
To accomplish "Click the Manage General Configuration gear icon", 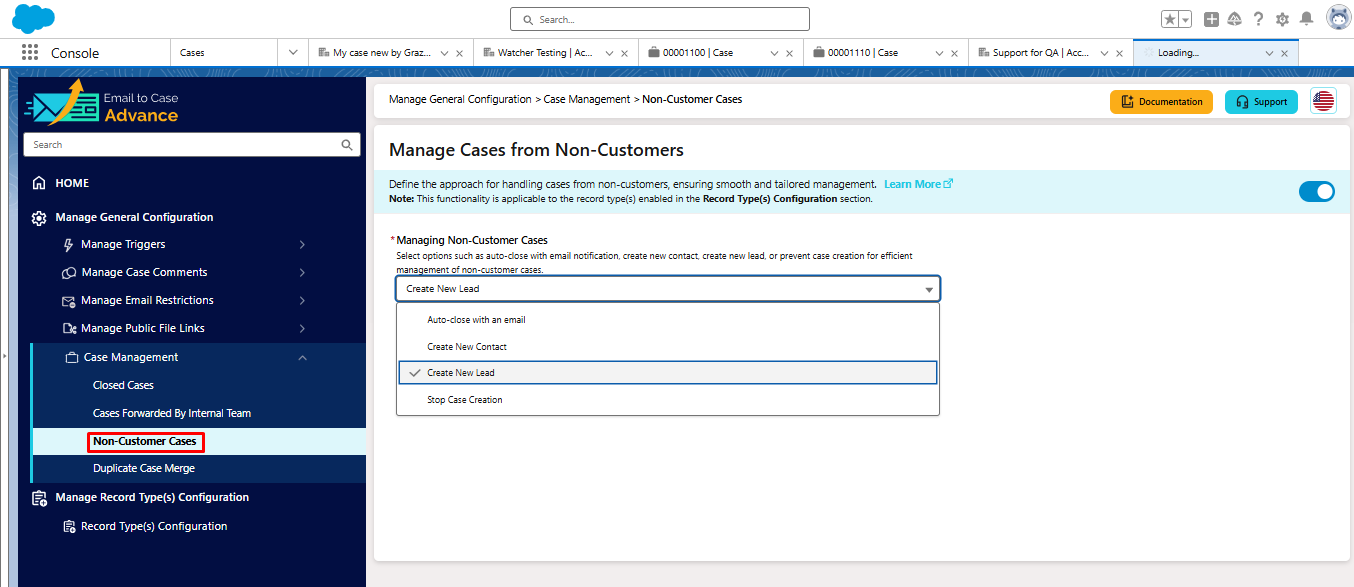I will pyautogui.click(x=39, y=217).
